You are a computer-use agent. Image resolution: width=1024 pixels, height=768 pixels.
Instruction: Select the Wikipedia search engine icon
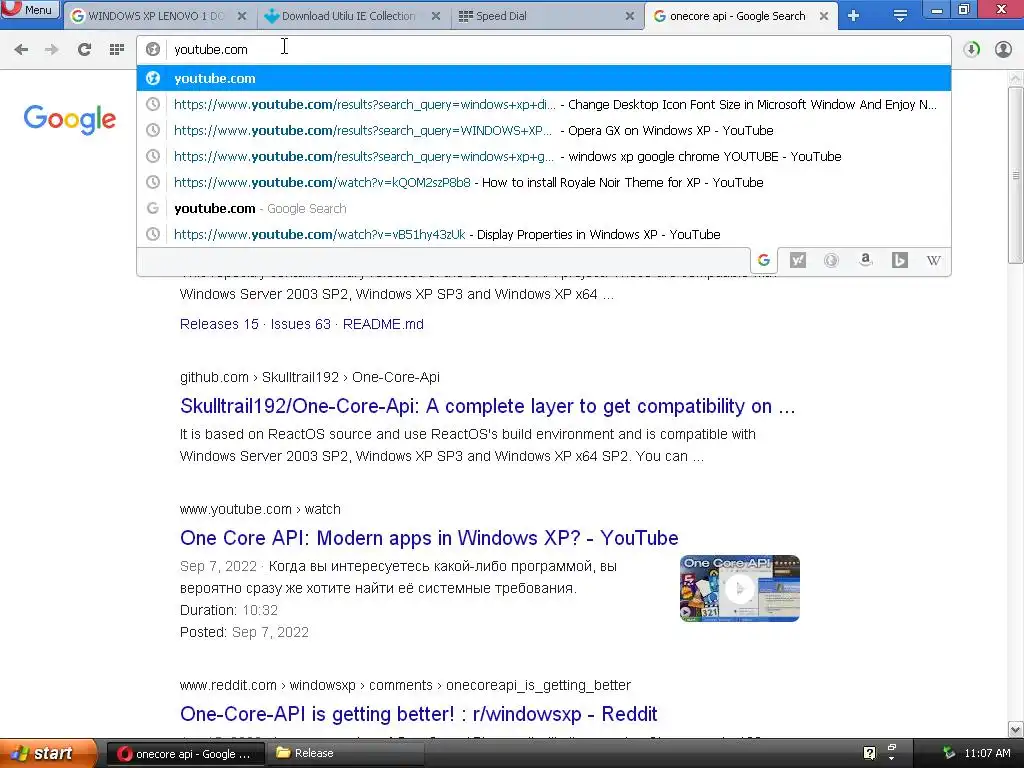[933, 261]
